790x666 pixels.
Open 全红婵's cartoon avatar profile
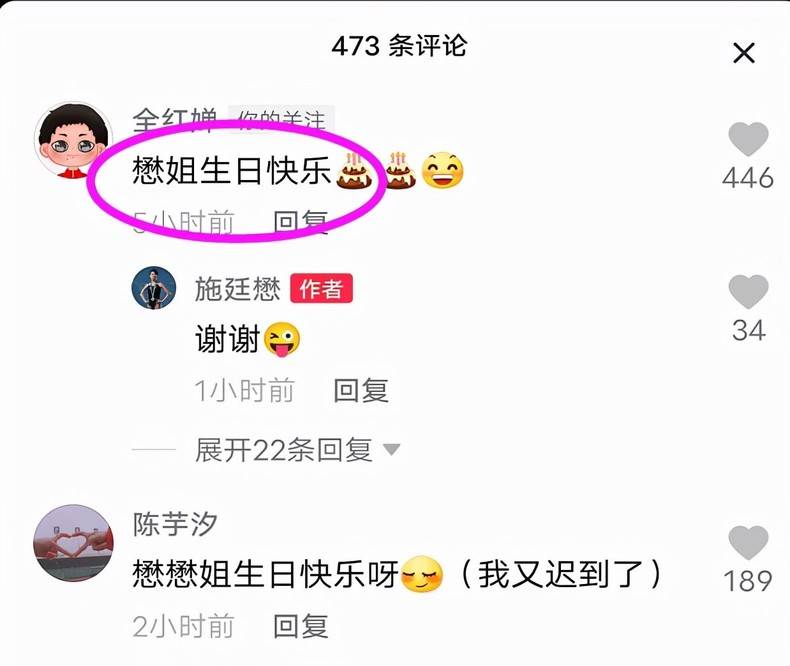point(74,140)
